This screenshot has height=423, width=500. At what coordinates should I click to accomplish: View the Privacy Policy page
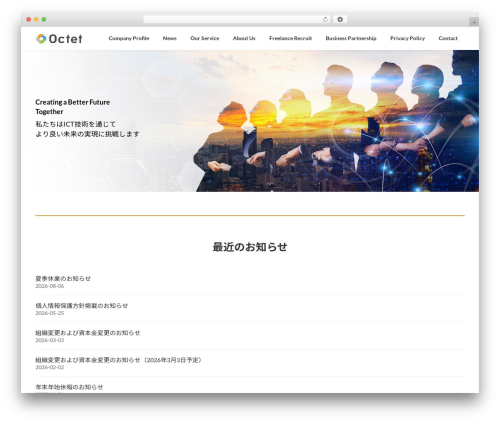(407, 38)
